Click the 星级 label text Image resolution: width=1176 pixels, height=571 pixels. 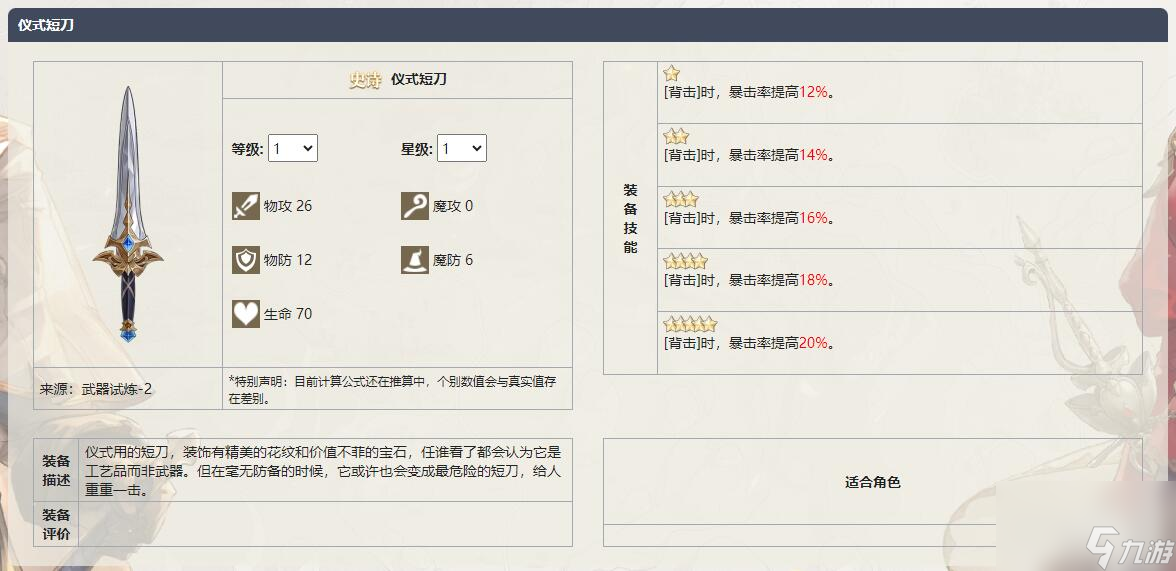point(417,149)
